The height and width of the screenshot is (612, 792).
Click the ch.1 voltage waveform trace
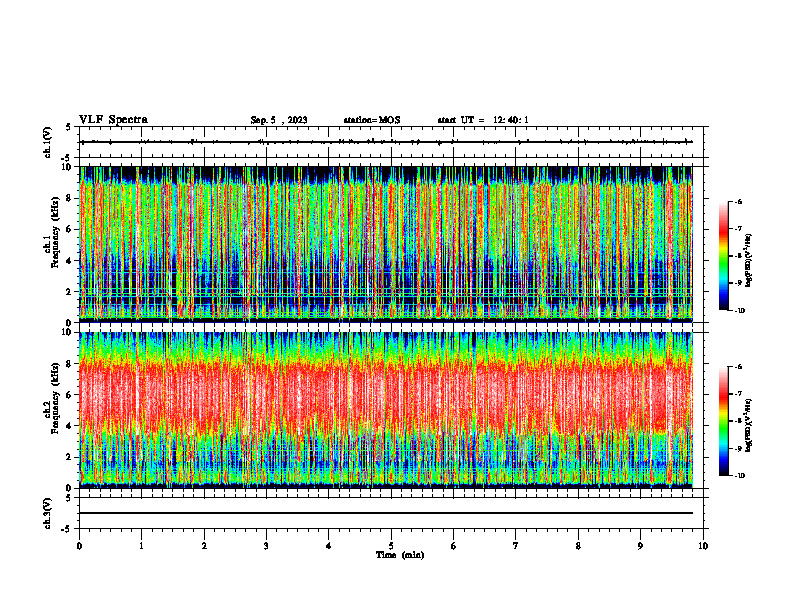point(386,142)
